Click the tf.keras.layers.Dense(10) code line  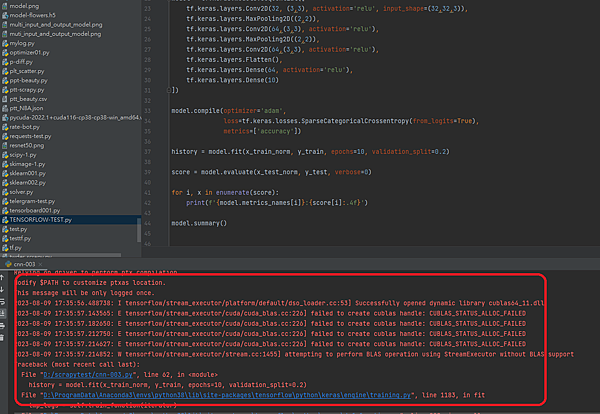coord(232,80)
